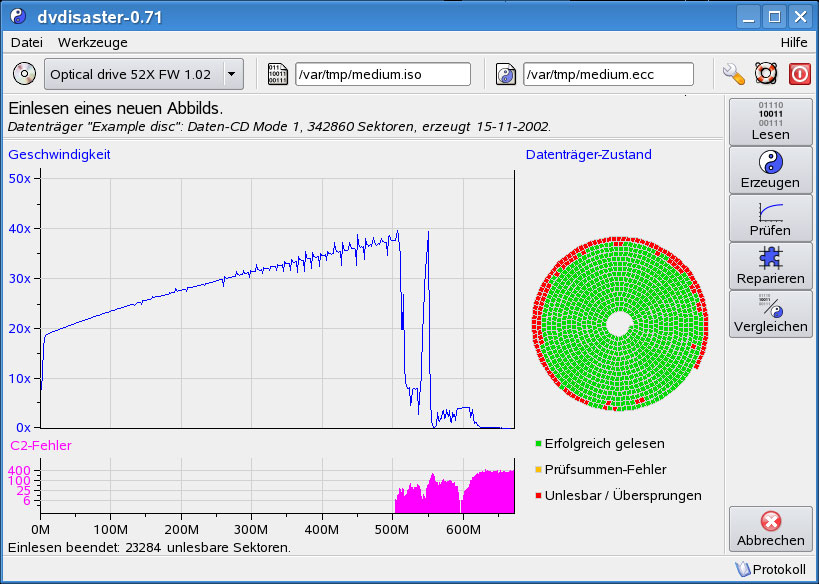
Task: Click the Reparieren puzzle button
Action: coord(770,266)
